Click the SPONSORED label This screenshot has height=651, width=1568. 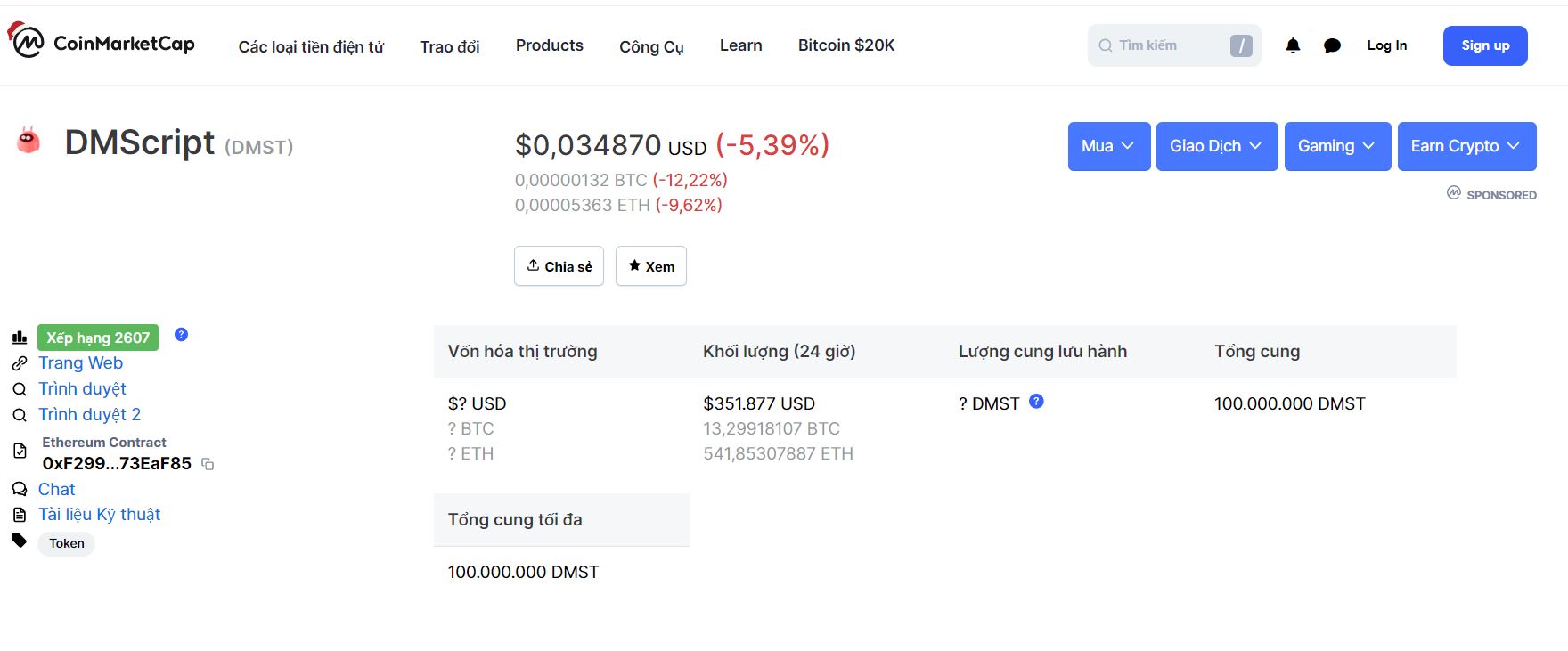click(x=1501, y=195)
